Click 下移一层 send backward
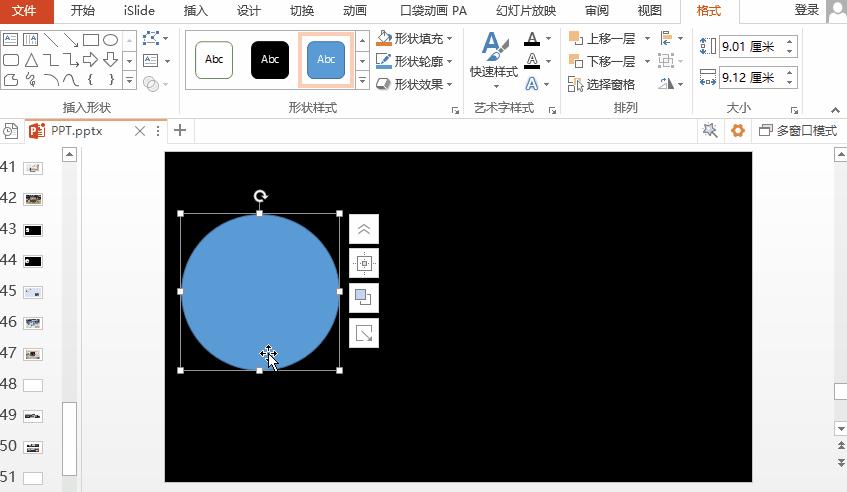The height and width of the screenshot is (492, 847). (x=602, y=61)
